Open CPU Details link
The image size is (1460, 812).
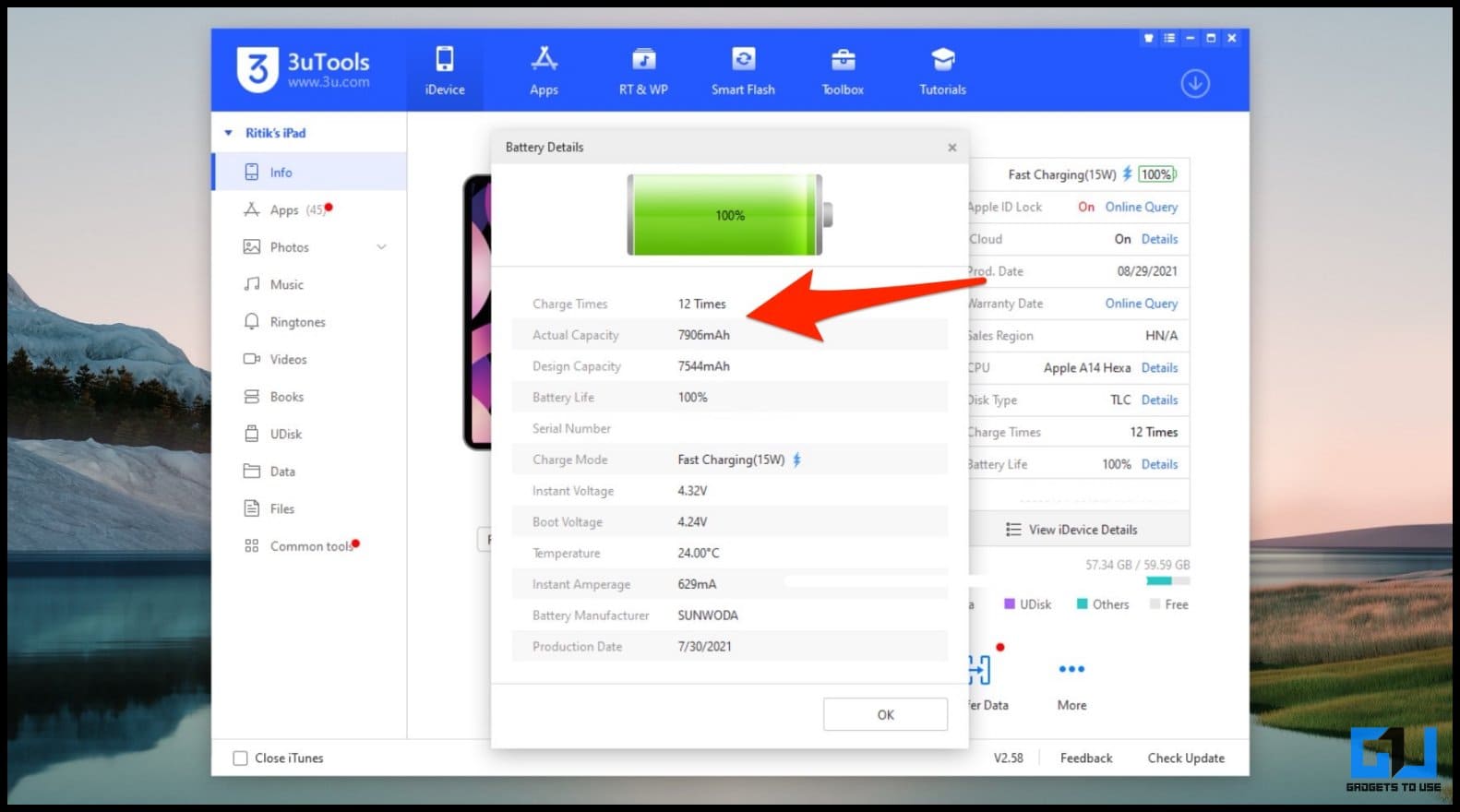tap(1160, 367)
